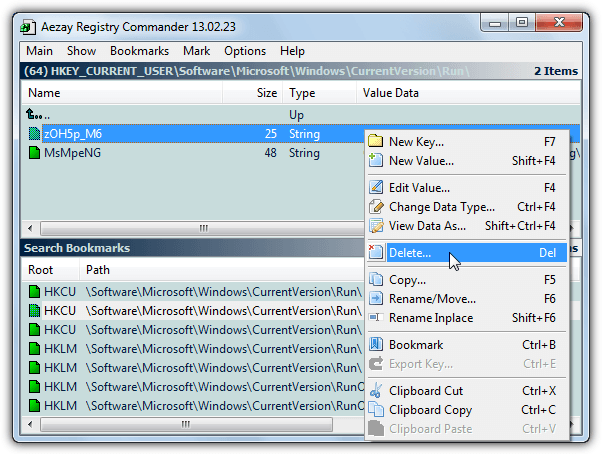Click the Rename/Move arrow icon
Screen dimensions: 602x454
coord(375,298)
